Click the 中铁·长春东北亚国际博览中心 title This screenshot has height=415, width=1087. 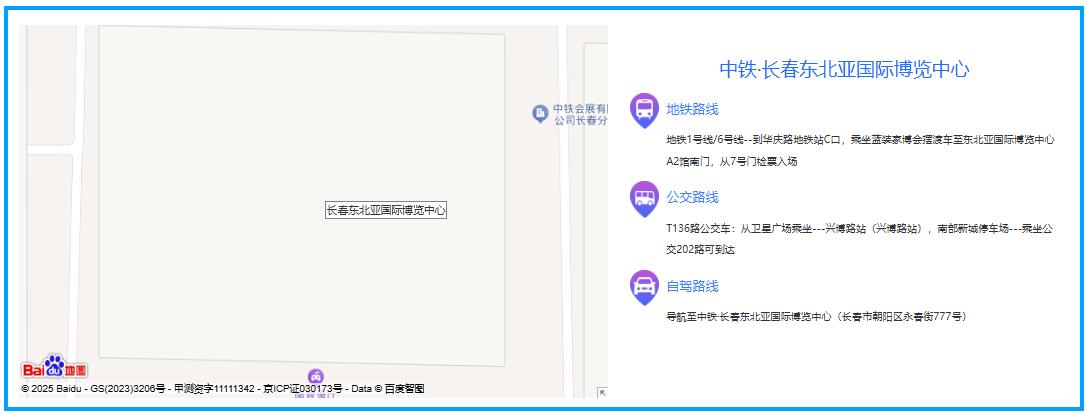[844, 69]
